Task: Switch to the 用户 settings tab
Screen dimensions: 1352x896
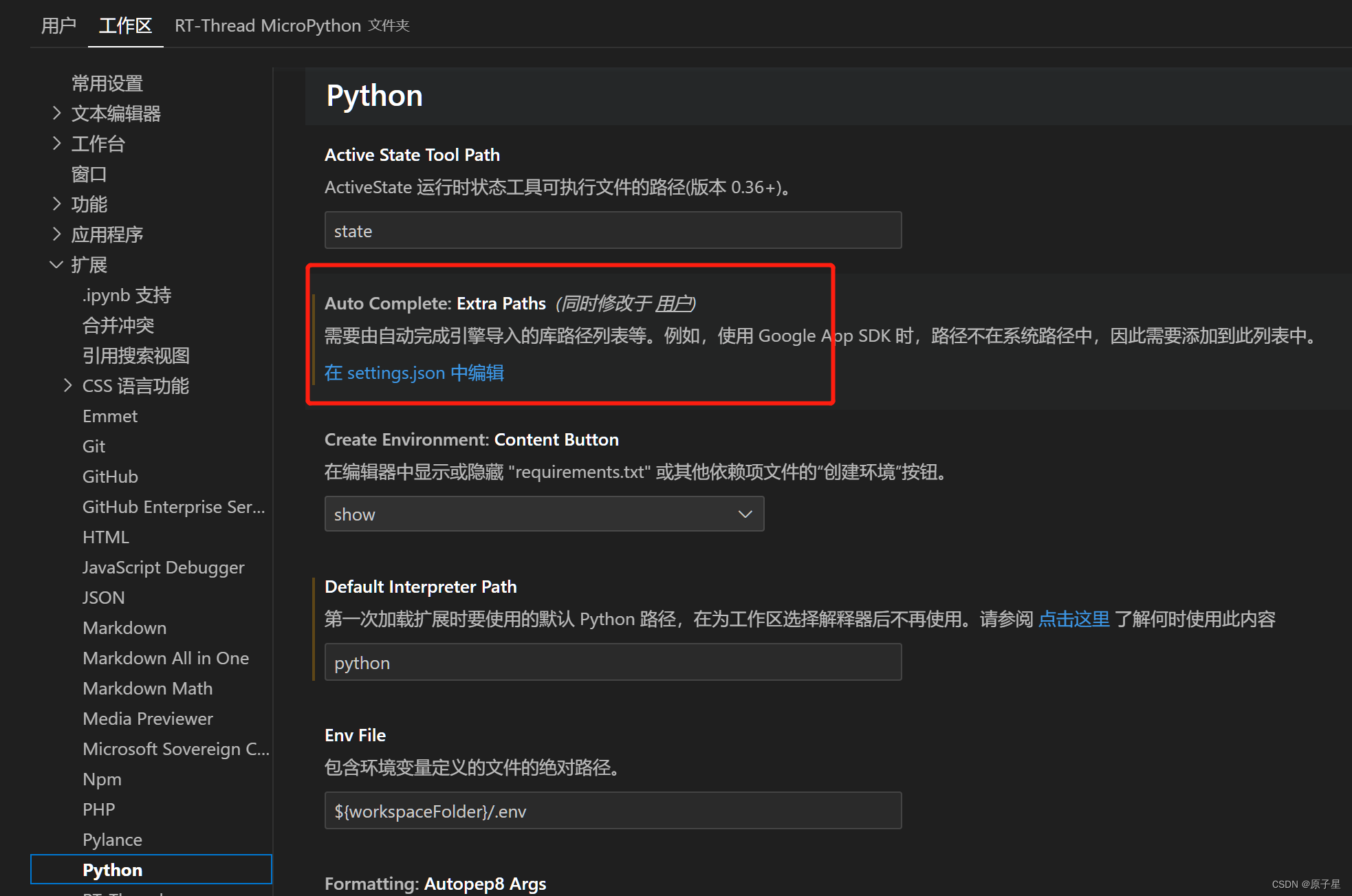Action: [58, 26]
